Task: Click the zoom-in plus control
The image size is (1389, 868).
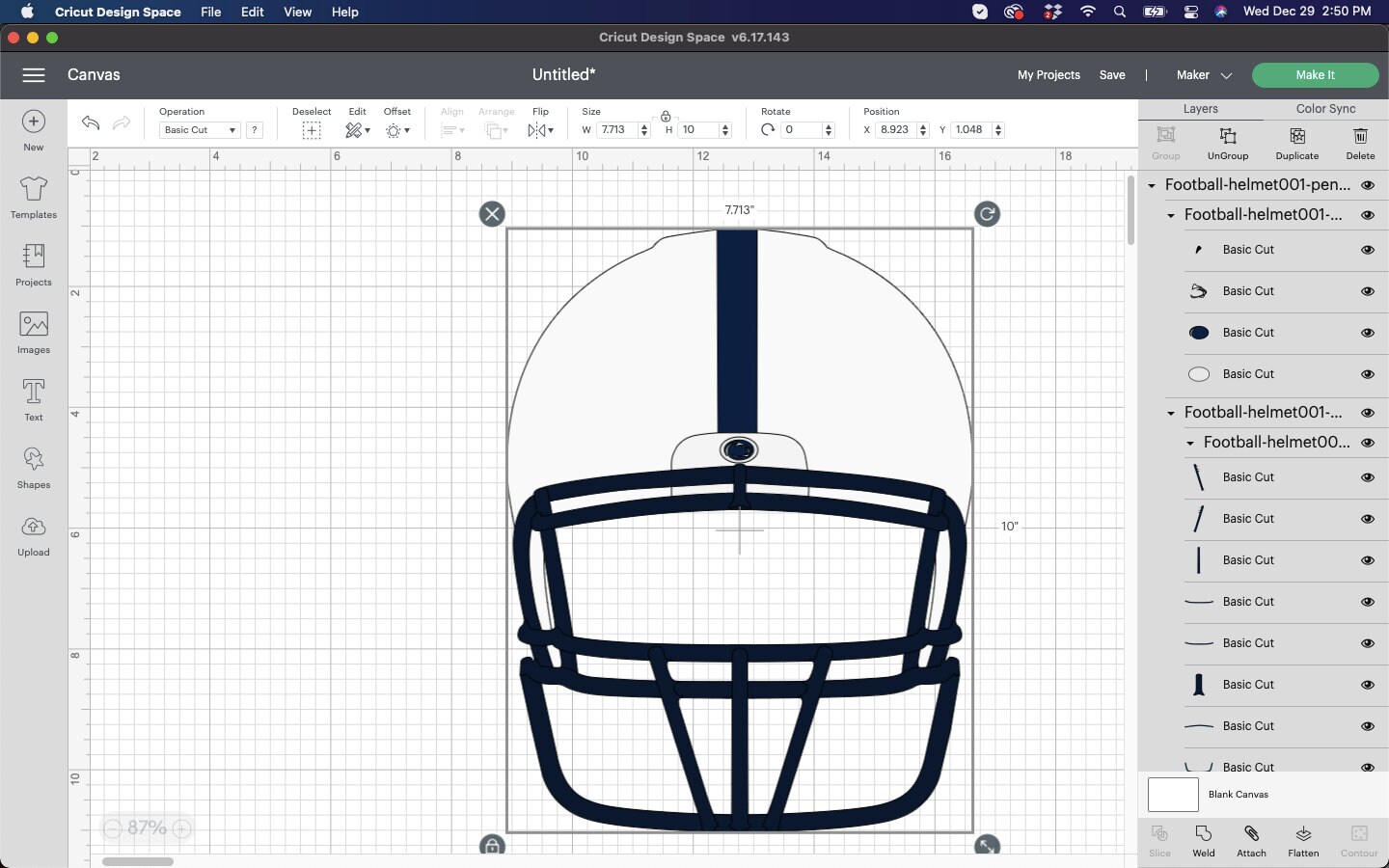Action: click(x=181, y=827)
